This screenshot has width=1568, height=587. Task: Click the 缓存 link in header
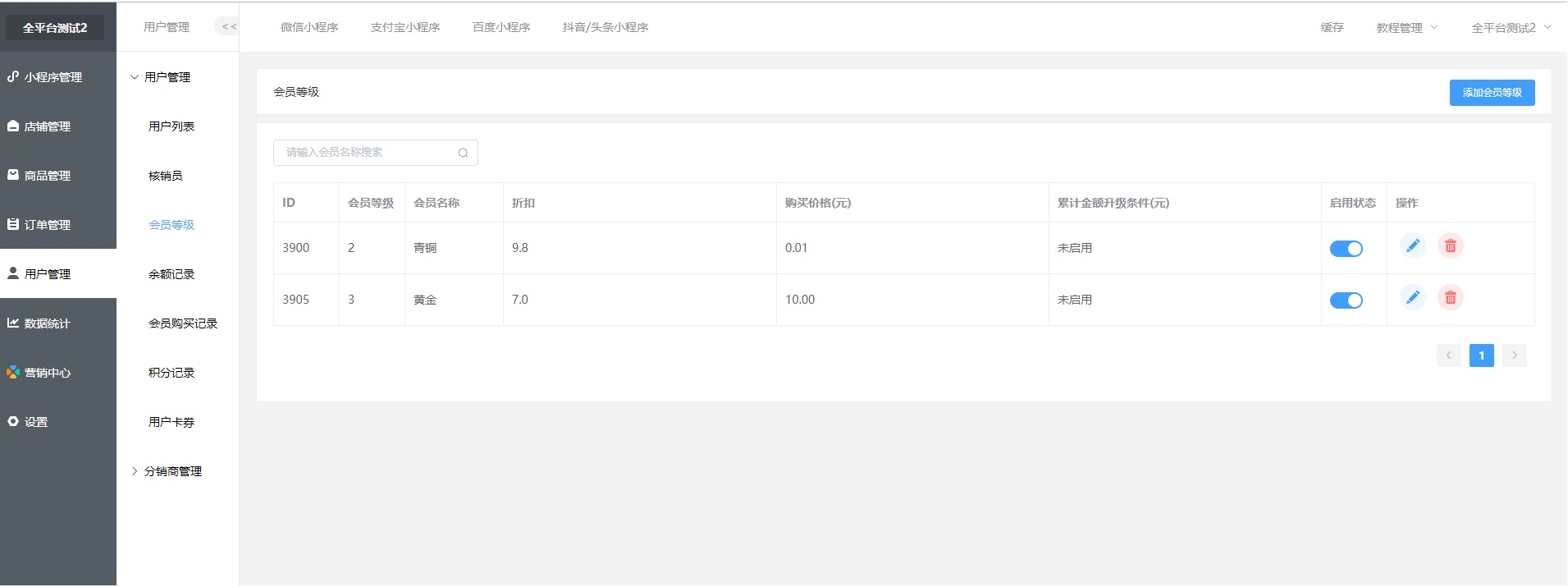[1332, 28]
